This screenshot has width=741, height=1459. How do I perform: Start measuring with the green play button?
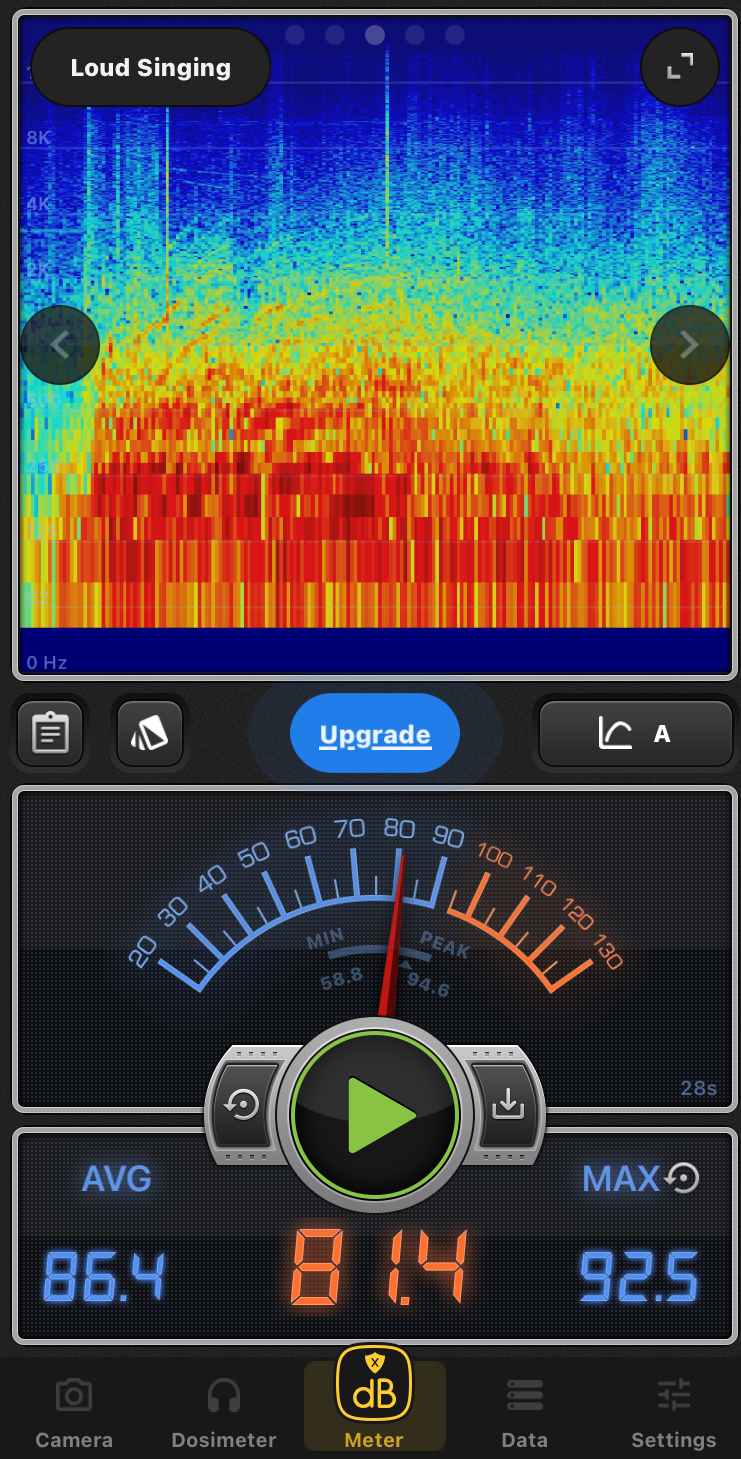[375, 1114]
